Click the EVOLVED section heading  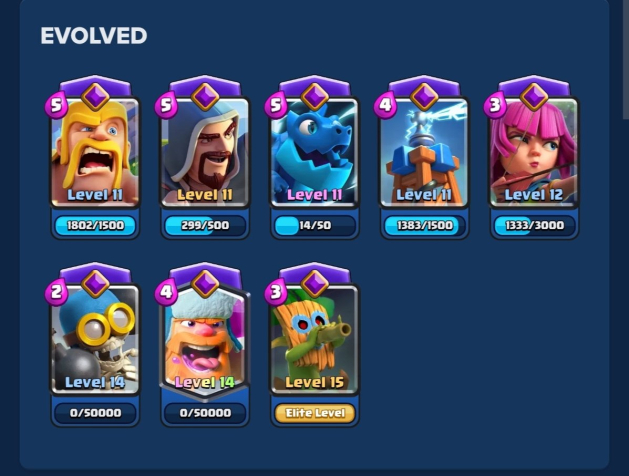pyautogui.click(x=94, y=36)
